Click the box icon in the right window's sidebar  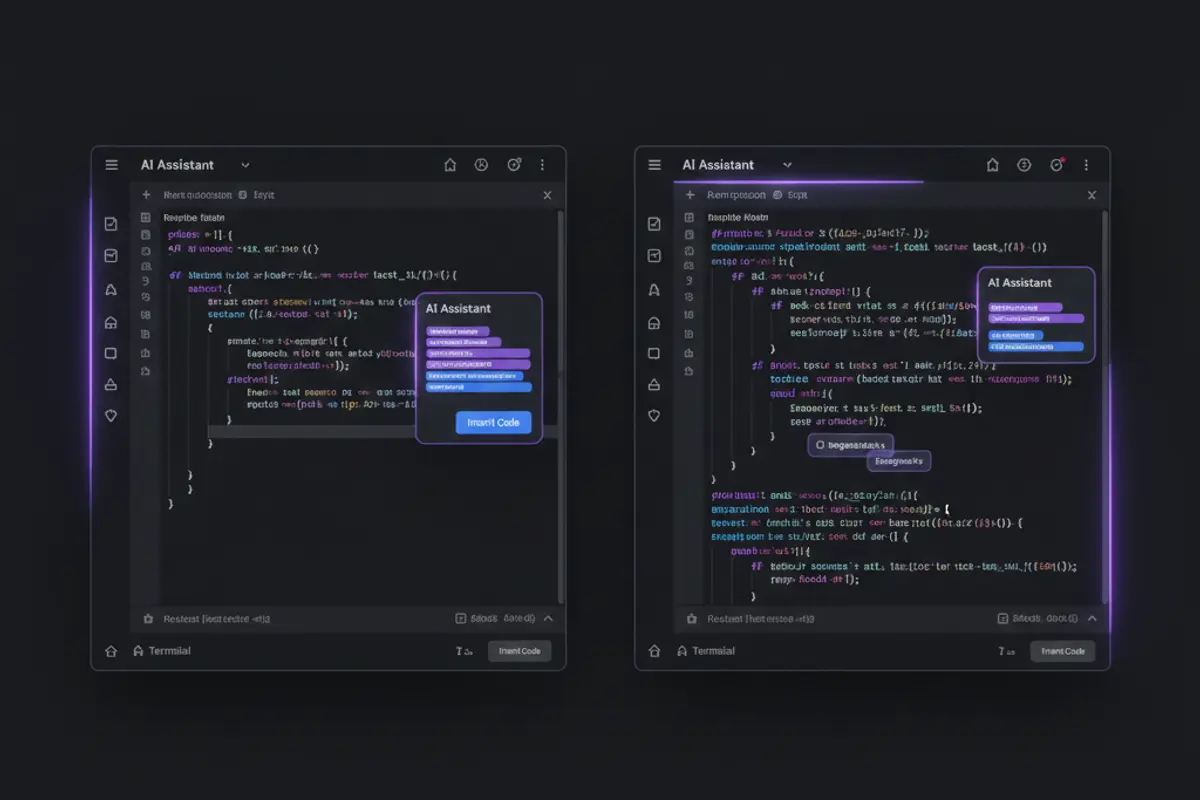(653, 353)
